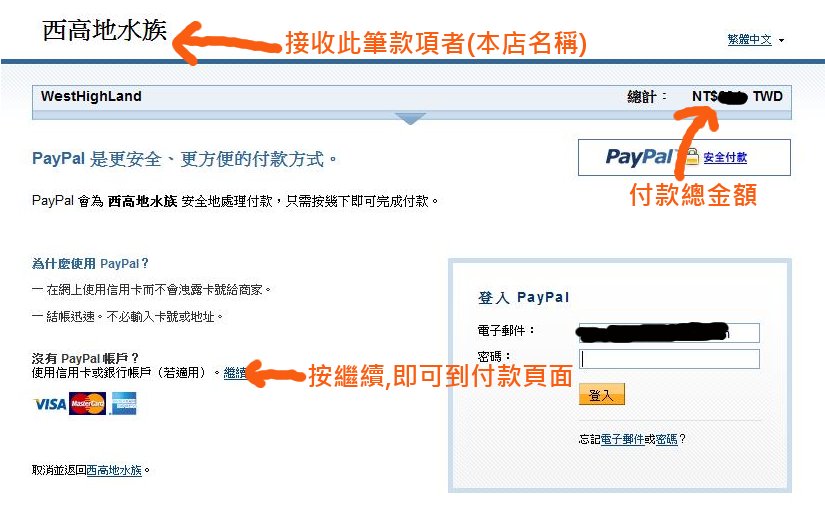Click the padlock secure payment icon
This screenshot has height=513, width=825.
pyautogui.click(x=691, y=156)
